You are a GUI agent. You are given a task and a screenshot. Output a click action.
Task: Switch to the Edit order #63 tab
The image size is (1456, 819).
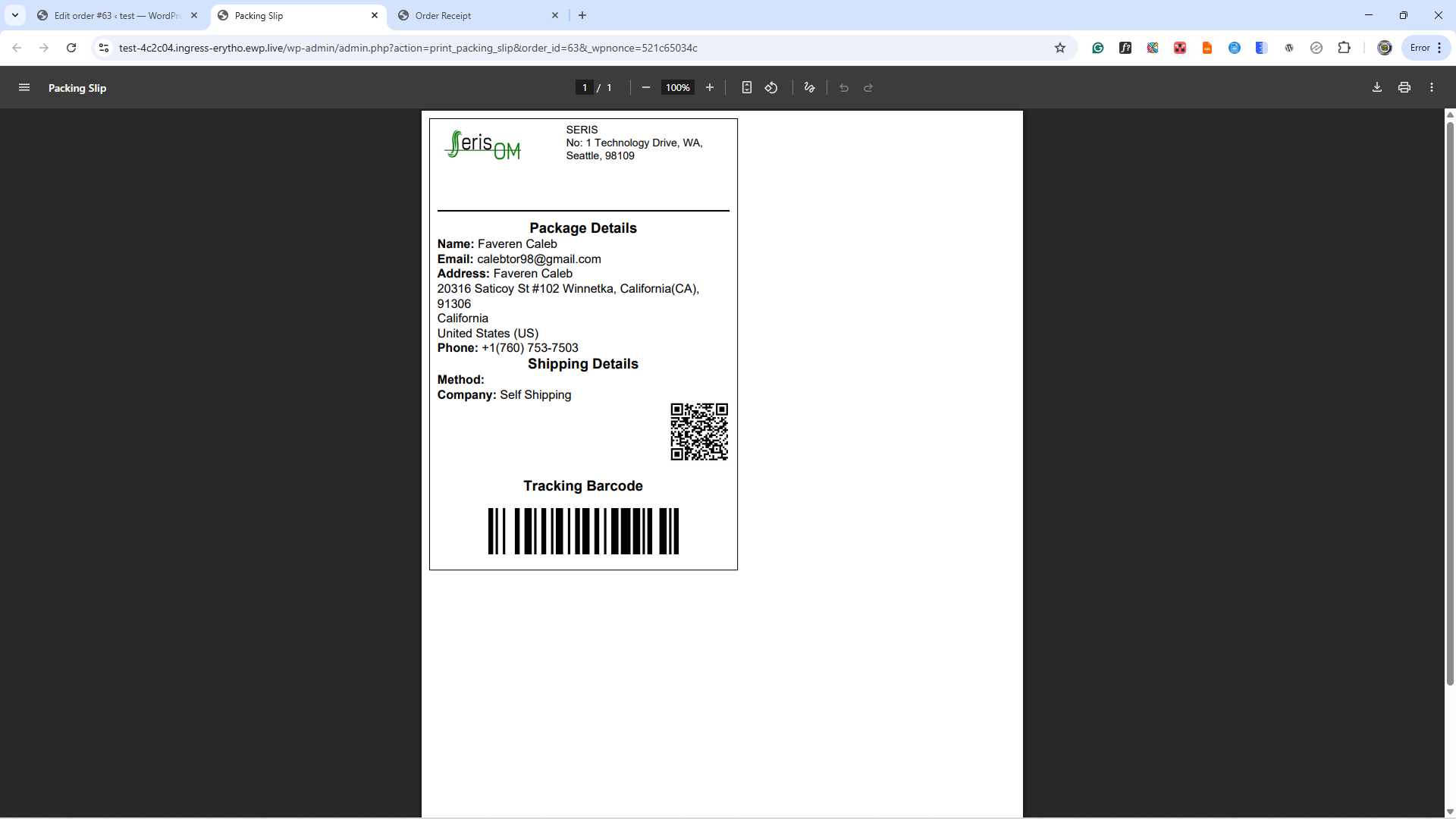(x=118, y=15)
